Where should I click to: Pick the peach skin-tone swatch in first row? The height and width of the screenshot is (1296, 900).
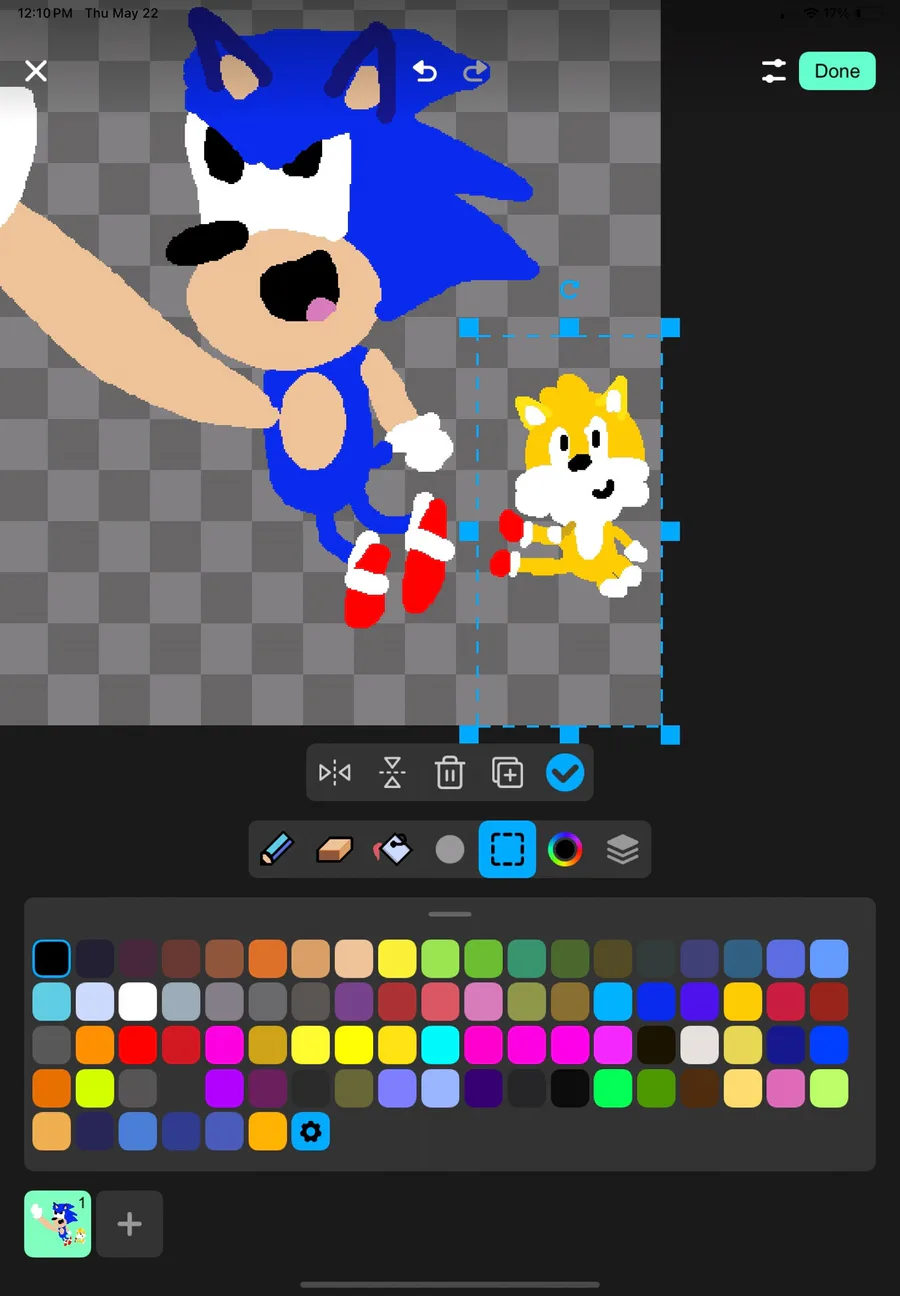click(354, 958)
